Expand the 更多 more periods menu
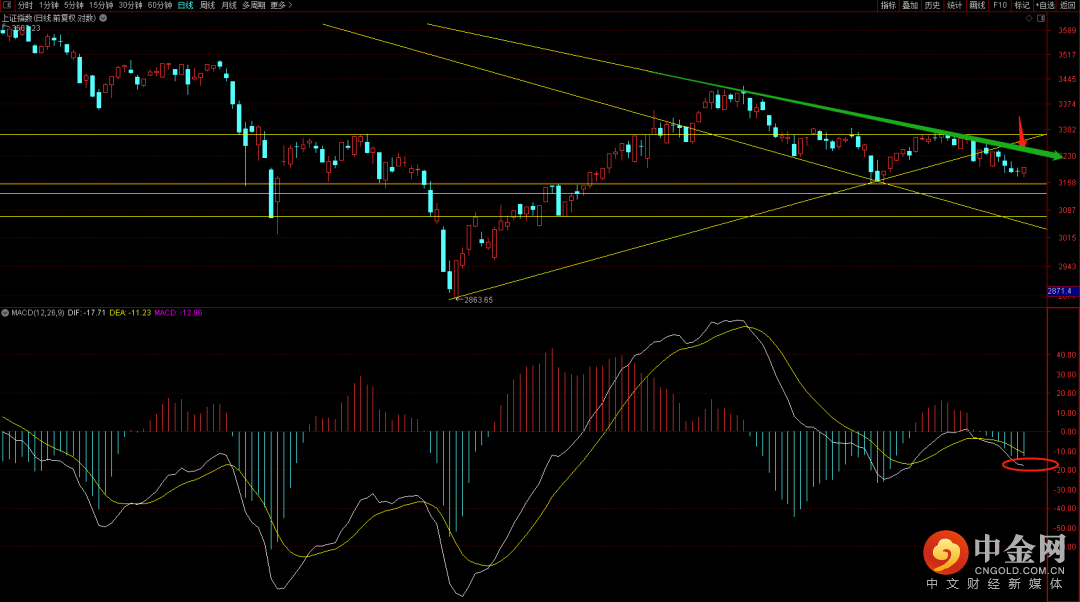Screen dimensions: 1080x602 pyautogui.click(x=281, y=5)
